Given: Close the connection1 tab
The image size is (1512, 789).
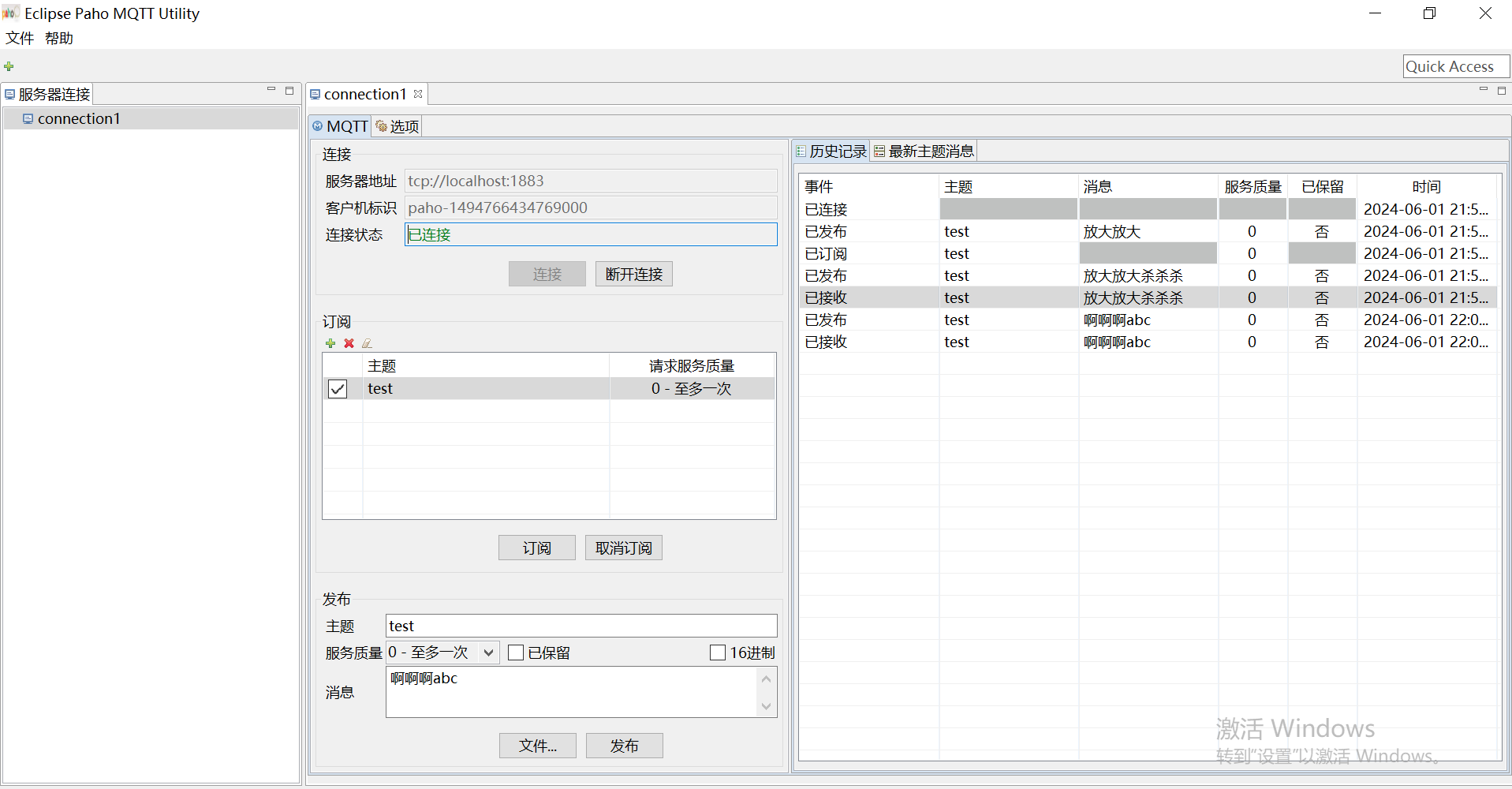Looking at the screenshot, I should click(418, 94).
